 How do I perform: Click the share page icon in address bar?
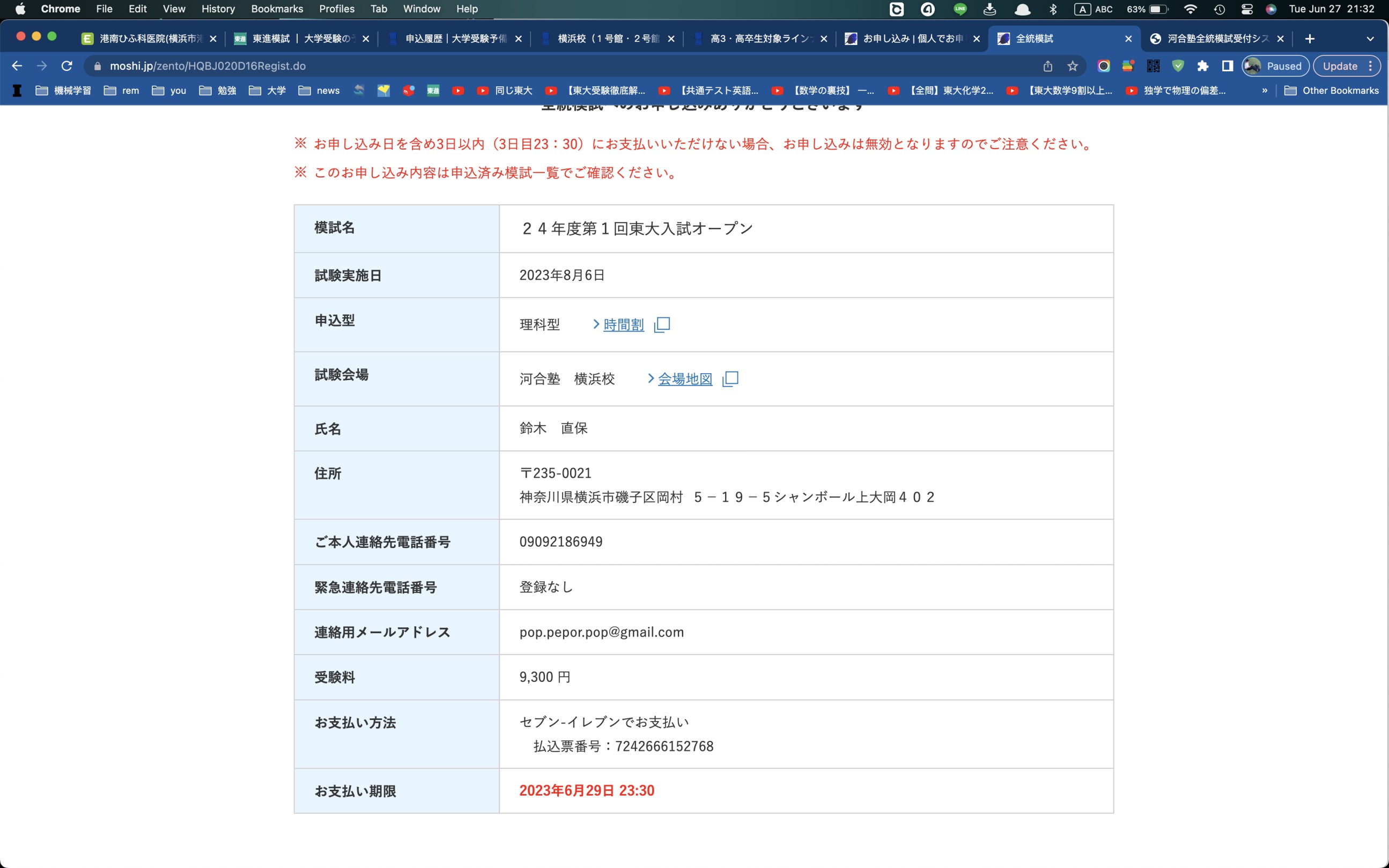coord(1047,66)
